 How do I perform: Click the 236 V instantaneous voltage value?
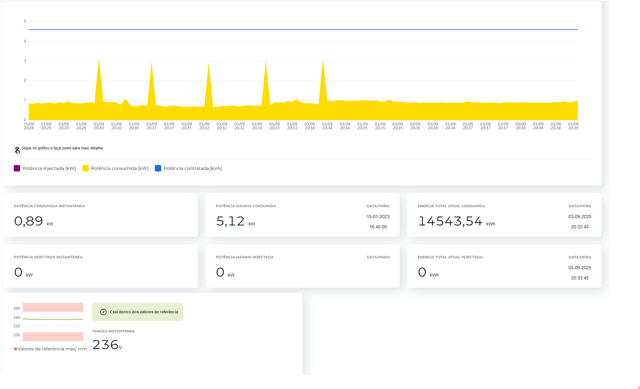[107, 345]
